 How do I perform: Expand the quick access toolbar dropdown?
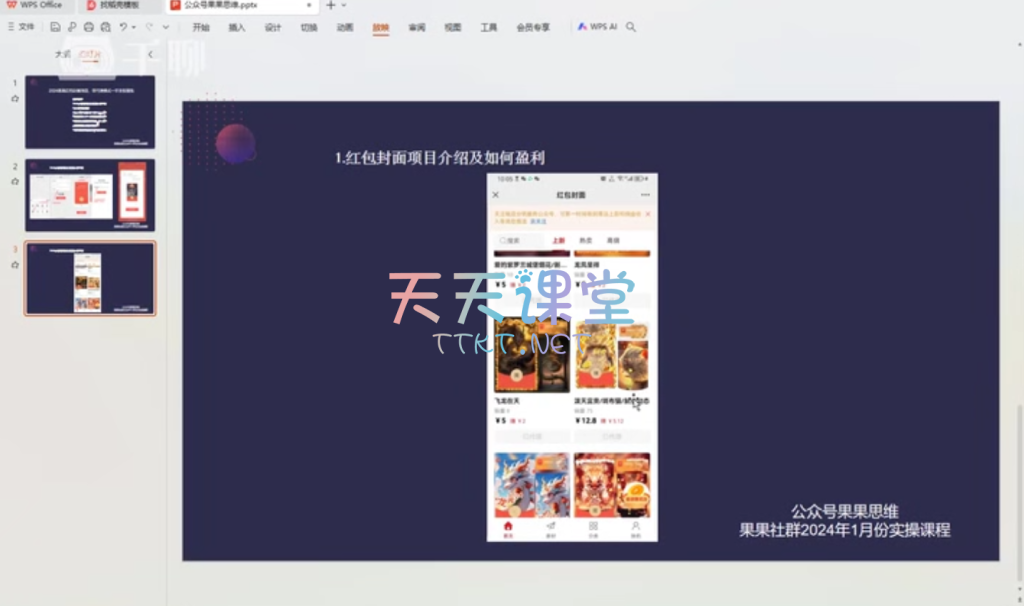coord(166,27)
